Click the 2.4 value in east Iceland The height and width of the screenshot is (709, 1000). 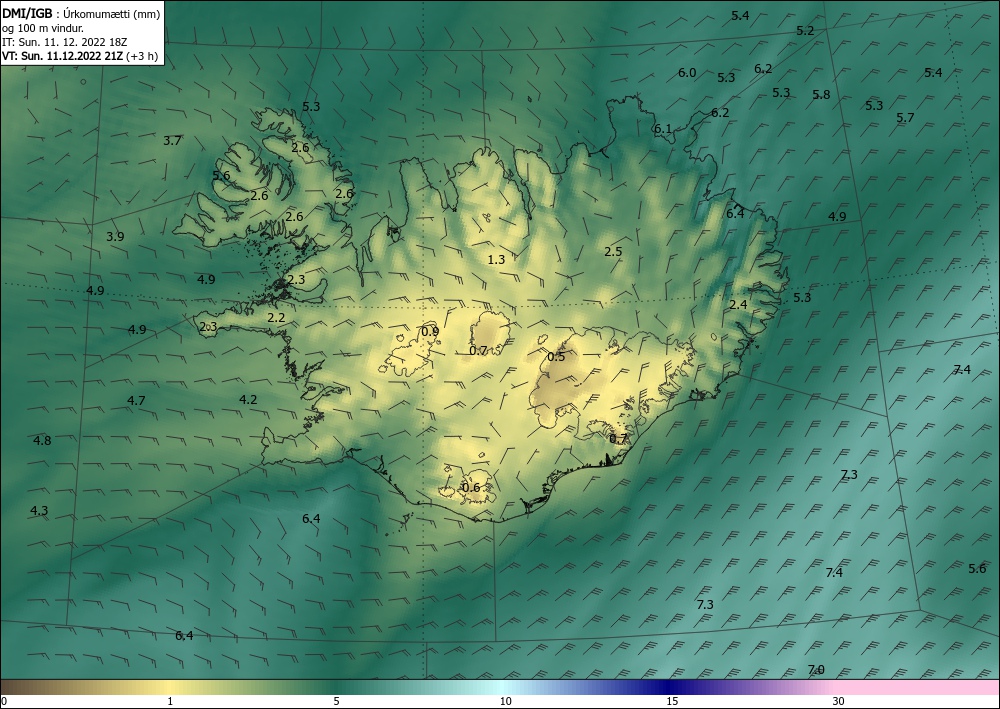(738, 305)
